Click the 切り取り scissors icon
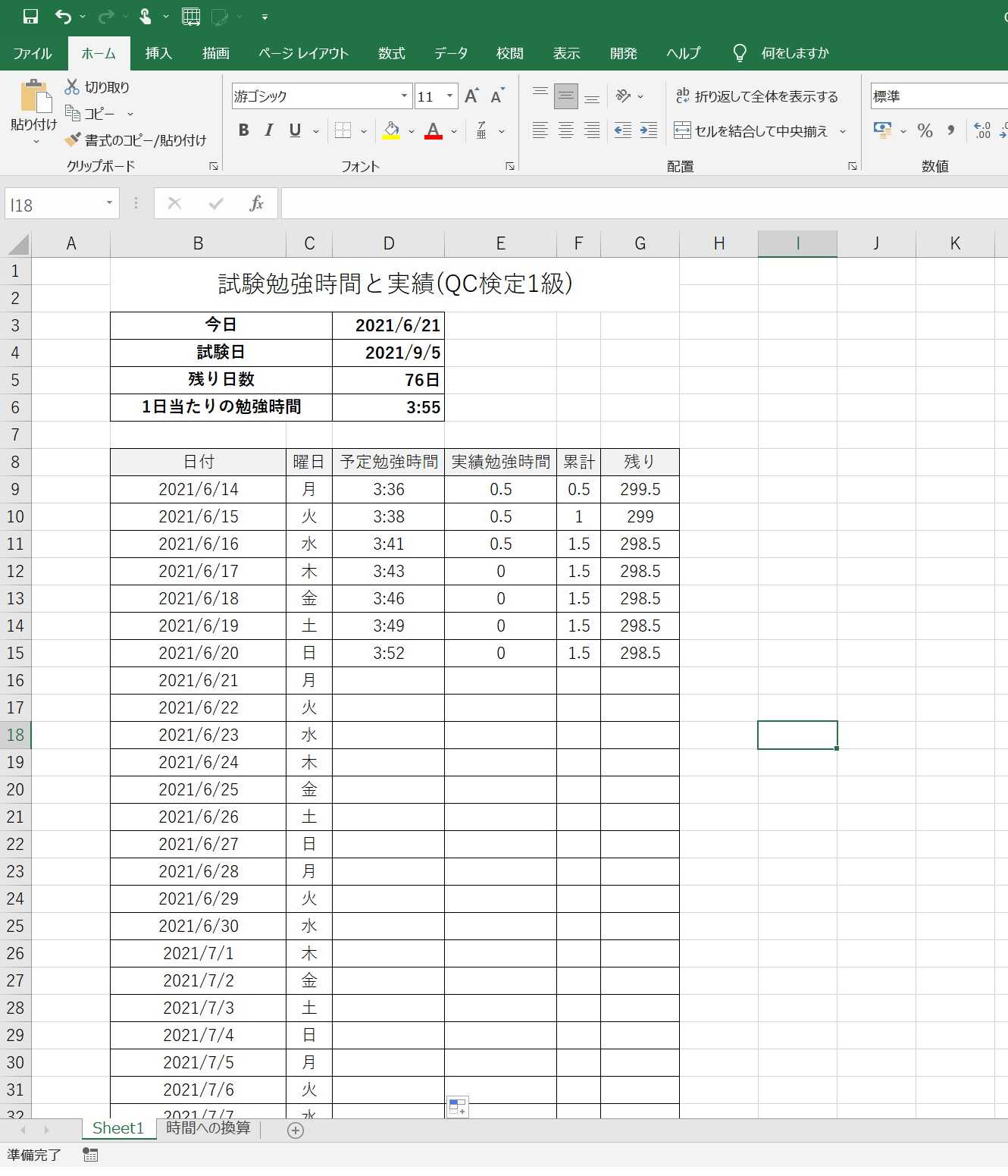 [72, 86]
